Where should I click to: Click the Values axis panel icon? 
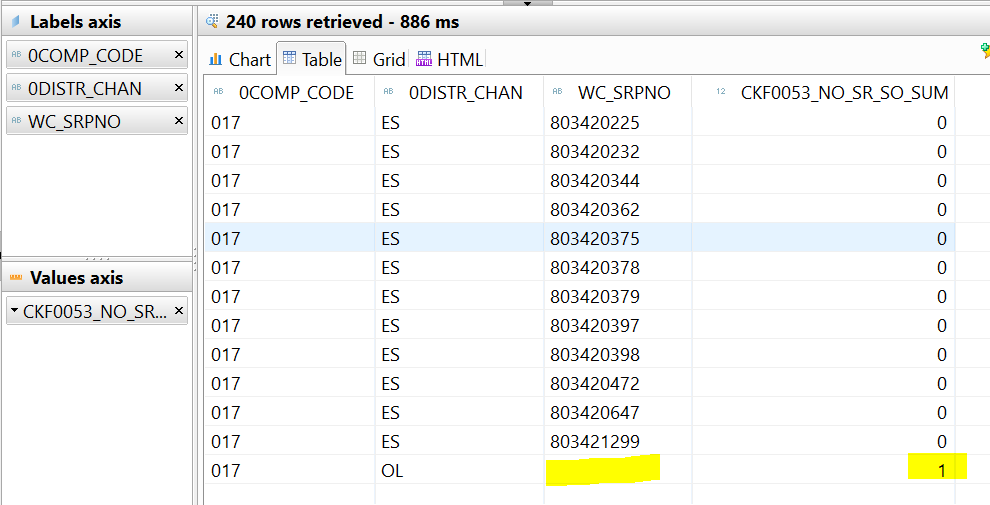point(15,278)
